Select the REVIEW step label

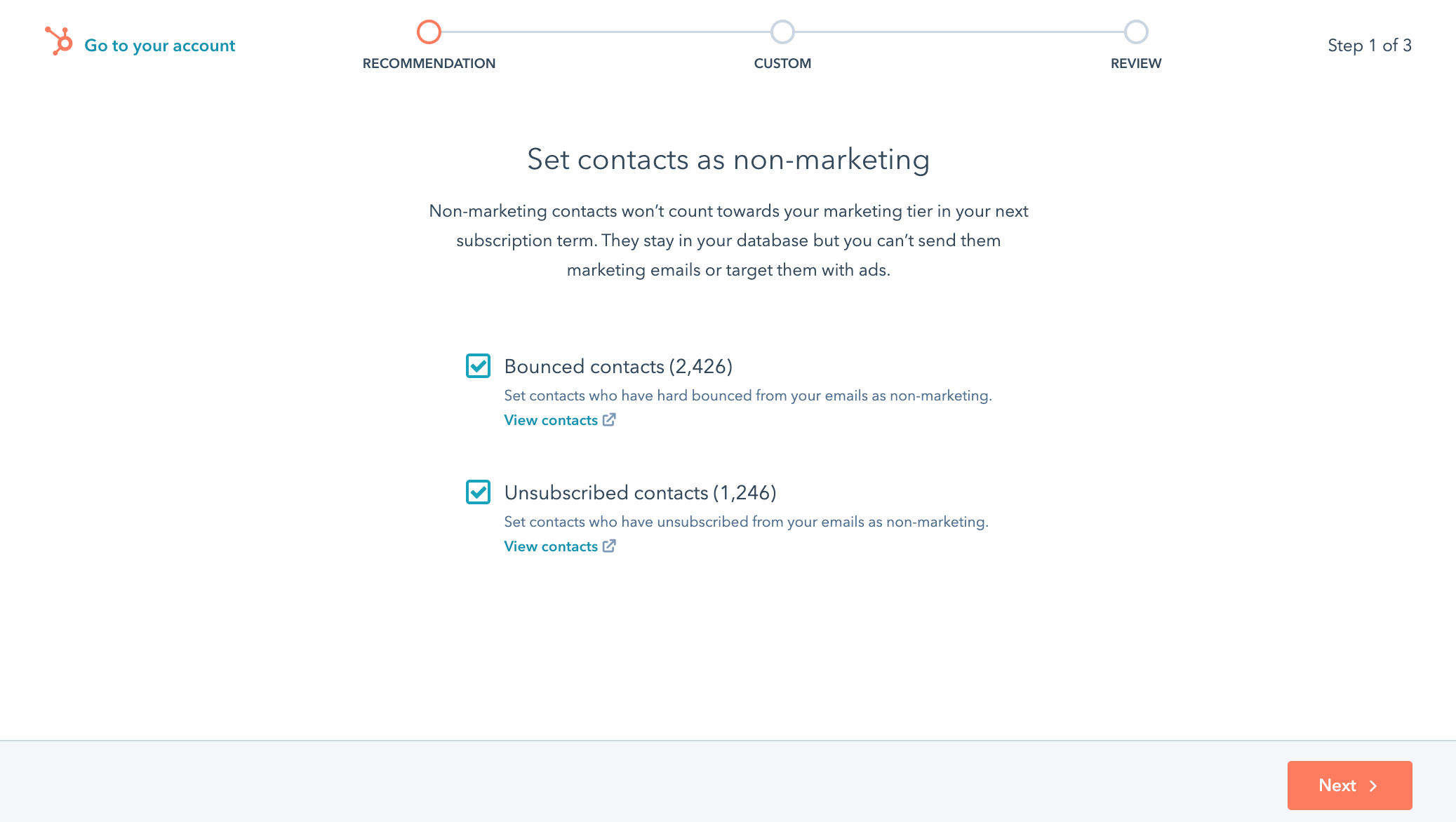point(1135,63)
